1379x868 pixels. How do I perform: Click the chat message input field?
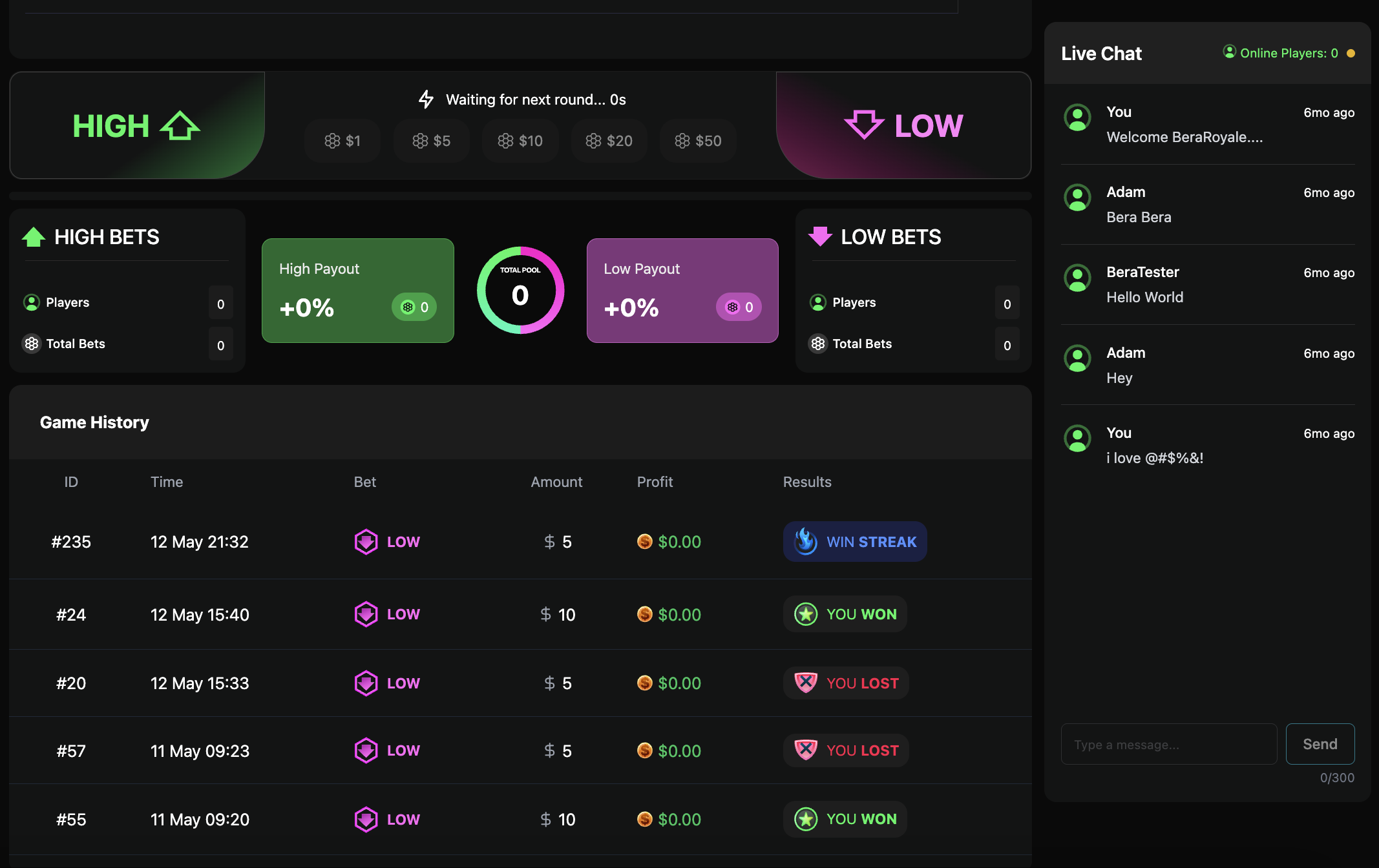coord(1168,744)
